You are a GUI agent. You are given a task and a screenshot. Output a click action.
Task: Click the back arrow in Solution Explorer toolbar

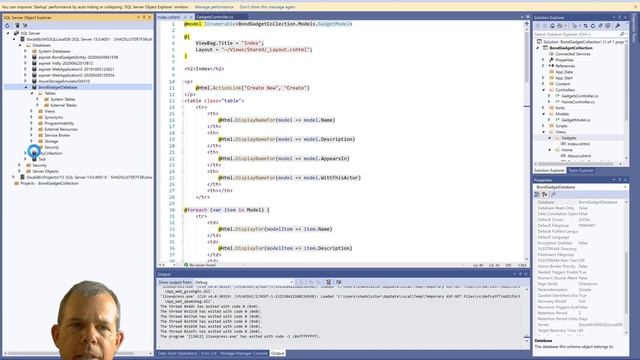click(538, 26)
